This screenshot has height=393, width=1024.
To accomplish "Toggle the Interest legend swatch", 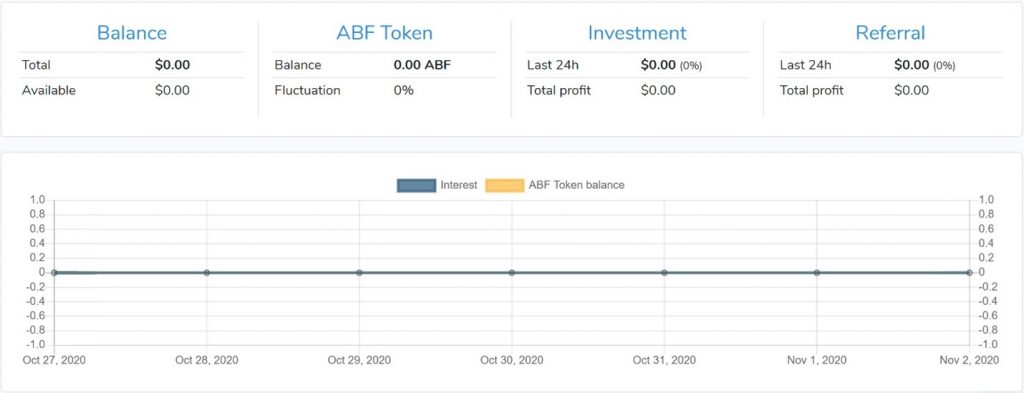I will click(x=416, y=185).
